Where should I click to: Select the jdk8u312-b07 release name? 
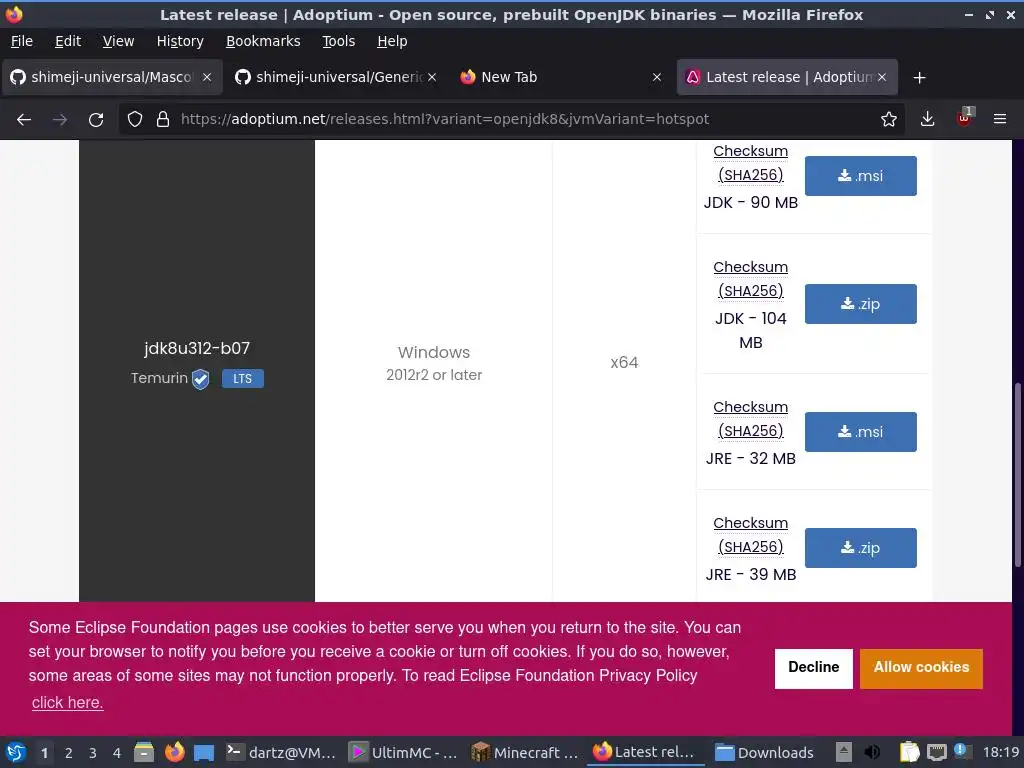[197, 348]
